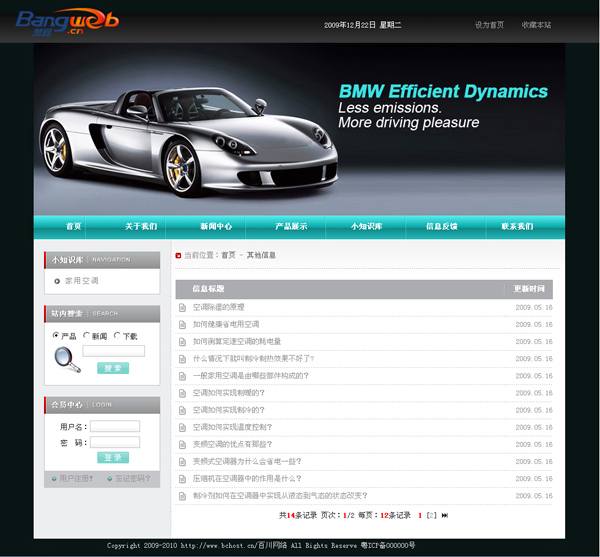The height and width of the screenshot is (557, 600).
Task: Select the 新闻 radio button
Action: (87, 336)
